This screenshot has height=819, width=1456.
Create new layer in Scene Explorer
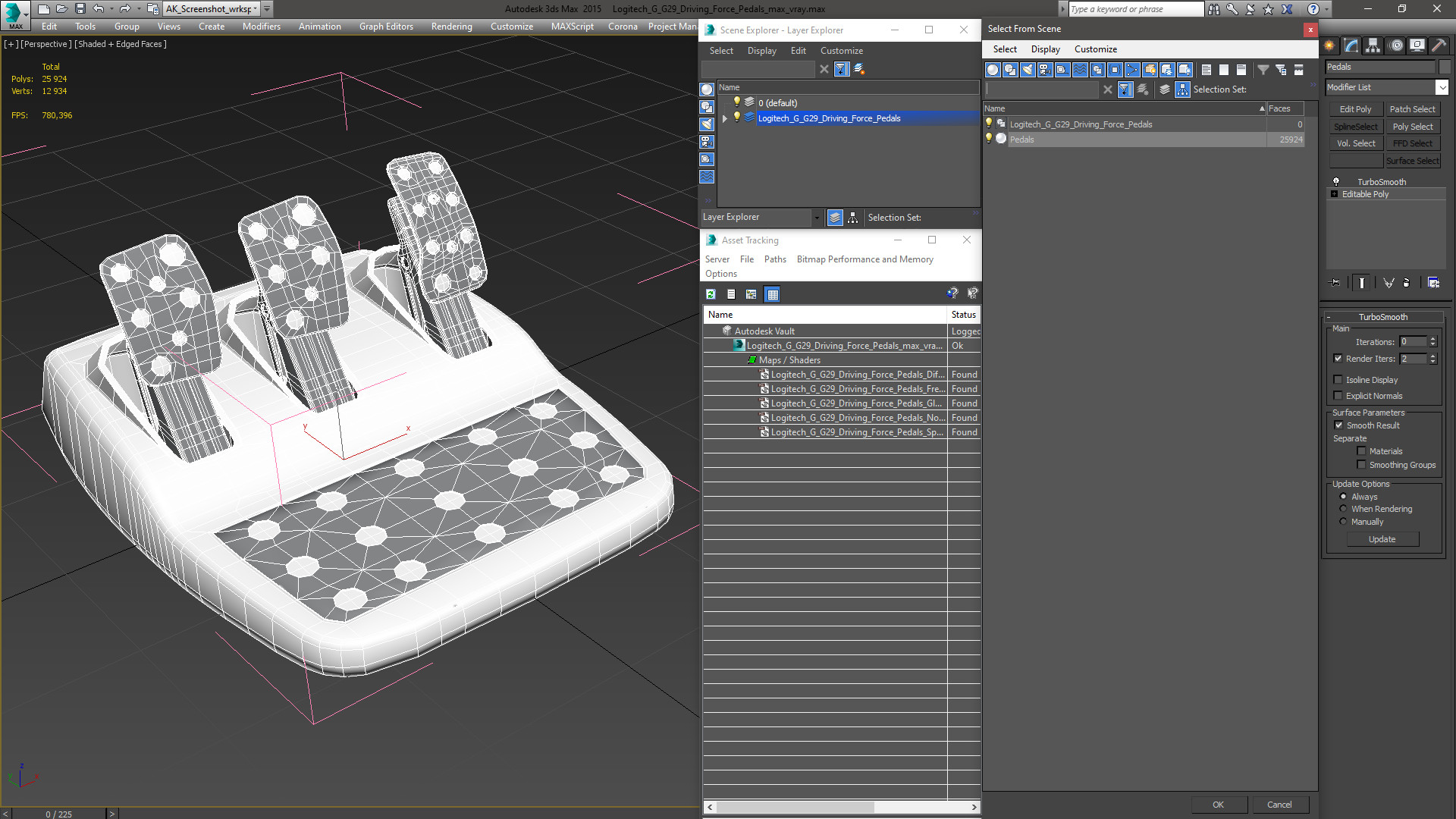859,69
